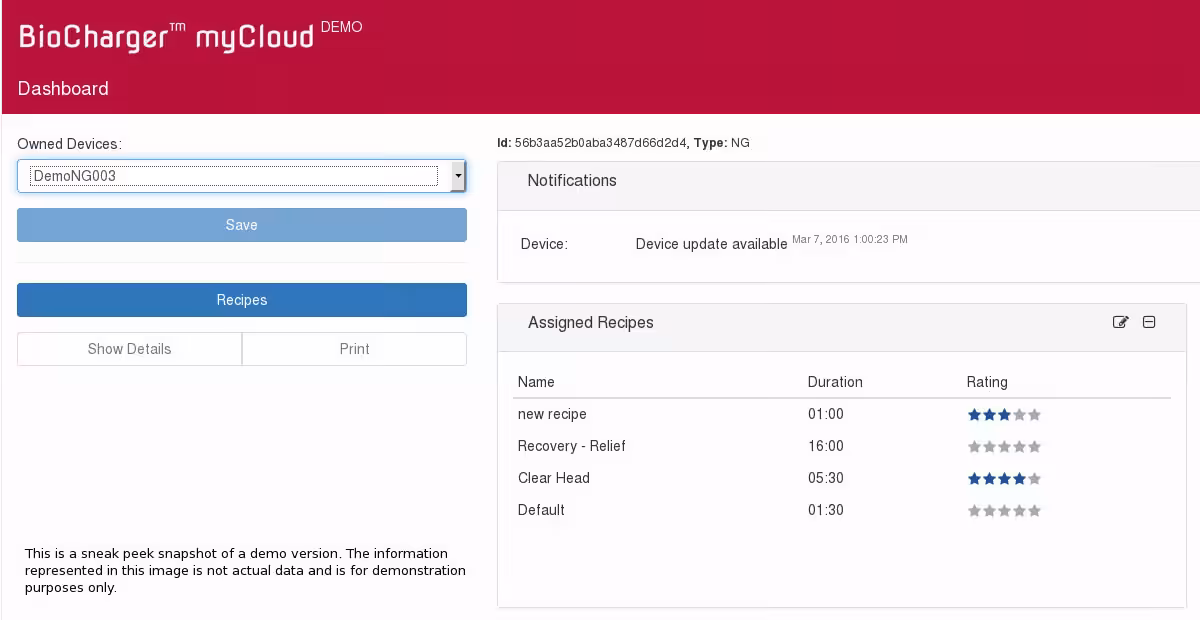This screenshot has width=1200, height=620.
Task: Click the Save button
Action: coord(241,225)
